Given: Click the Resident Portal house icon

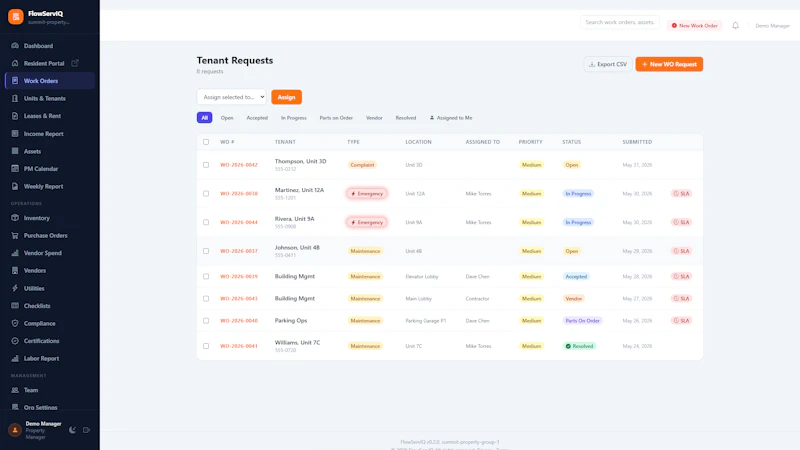Looking at the screenshot, I should (x=15, y=63).
